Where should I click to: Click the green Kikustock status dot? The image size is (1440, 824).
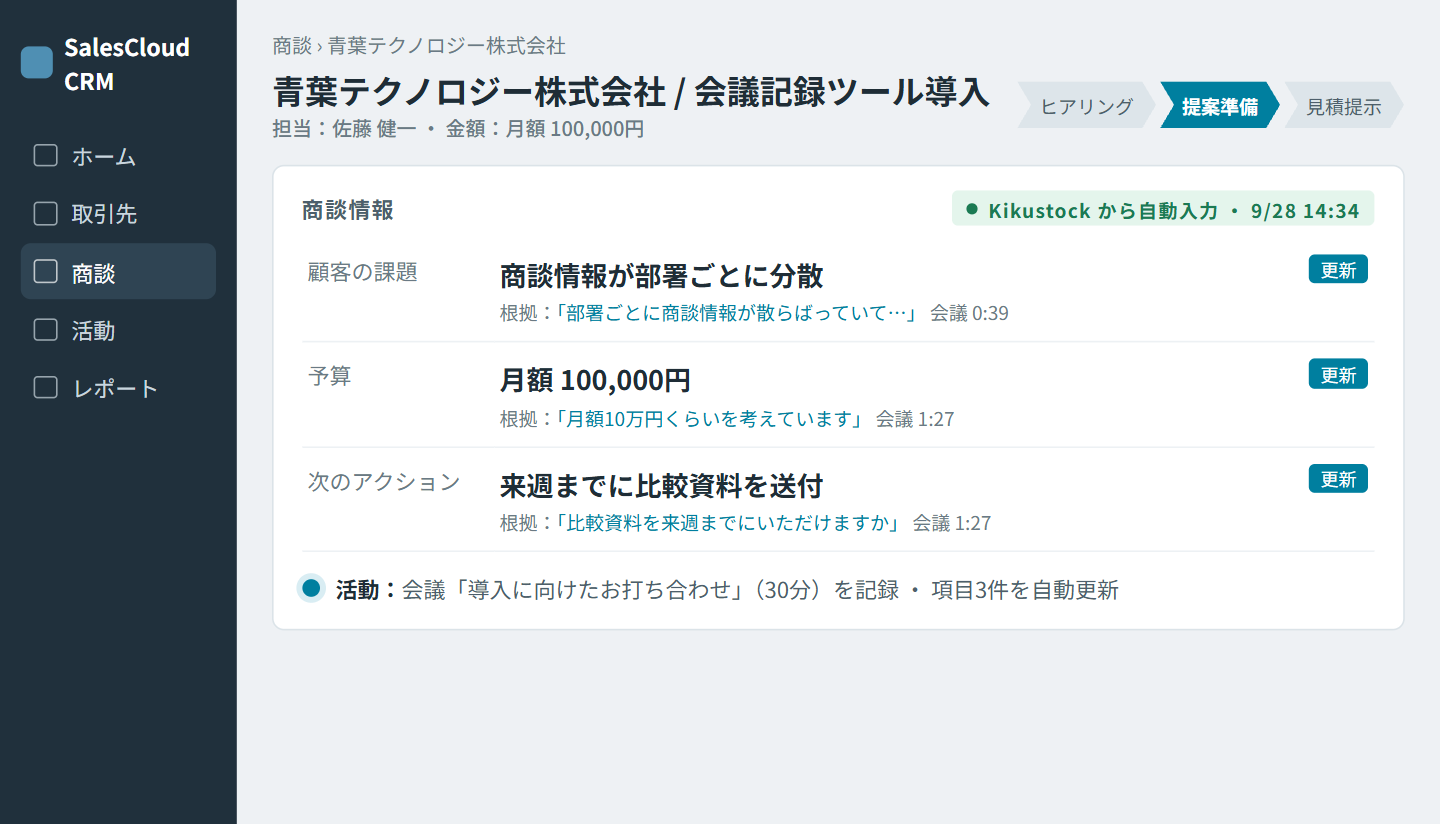click(x=971, y=210)
